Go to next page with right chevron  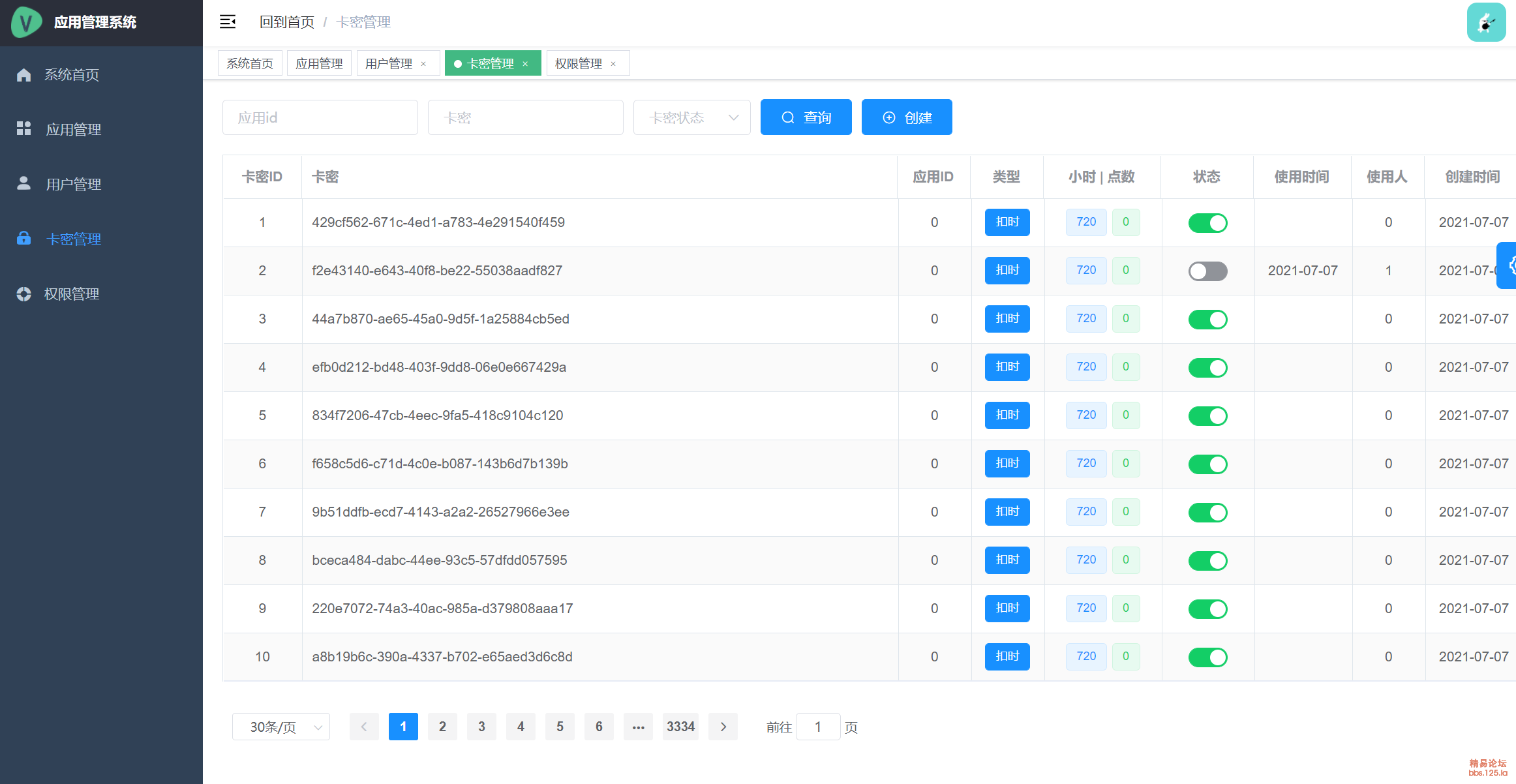(x=723, y=727)
